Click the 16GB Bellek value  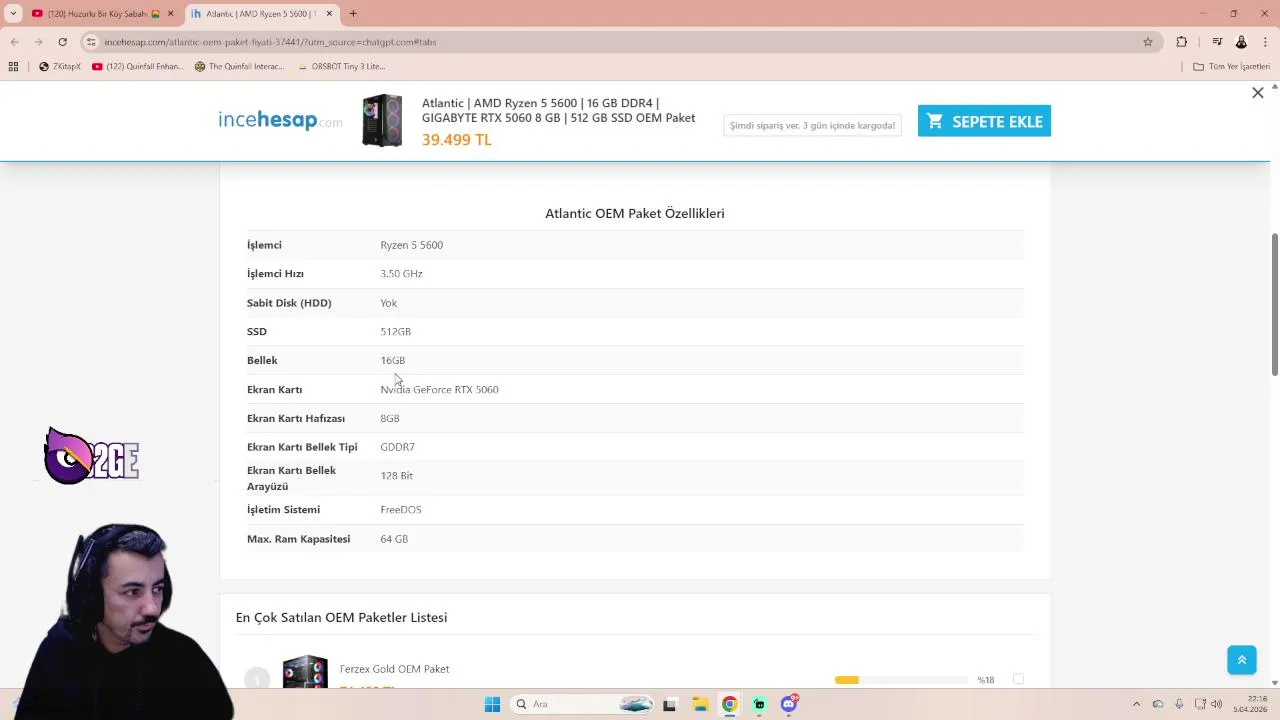[392, 361]
